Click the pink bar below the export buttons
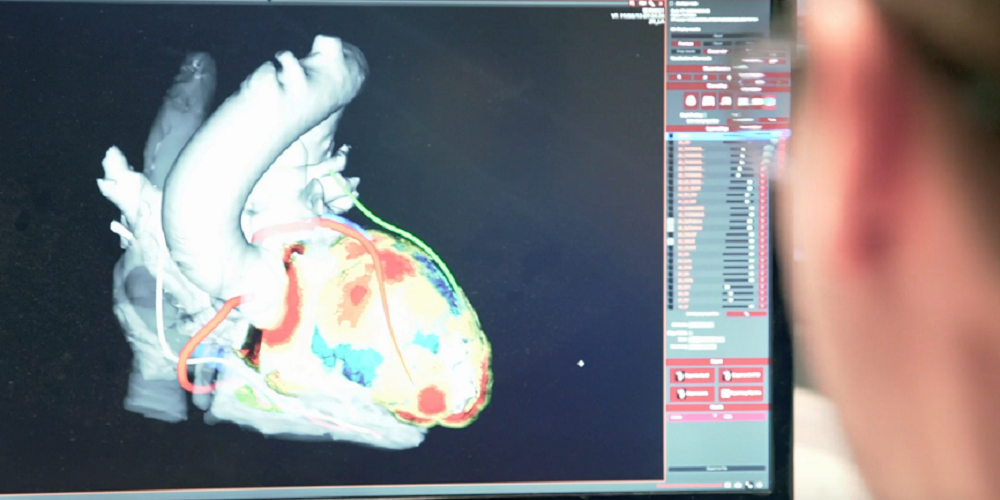1000x500 pixels. (x=716, y=416)
